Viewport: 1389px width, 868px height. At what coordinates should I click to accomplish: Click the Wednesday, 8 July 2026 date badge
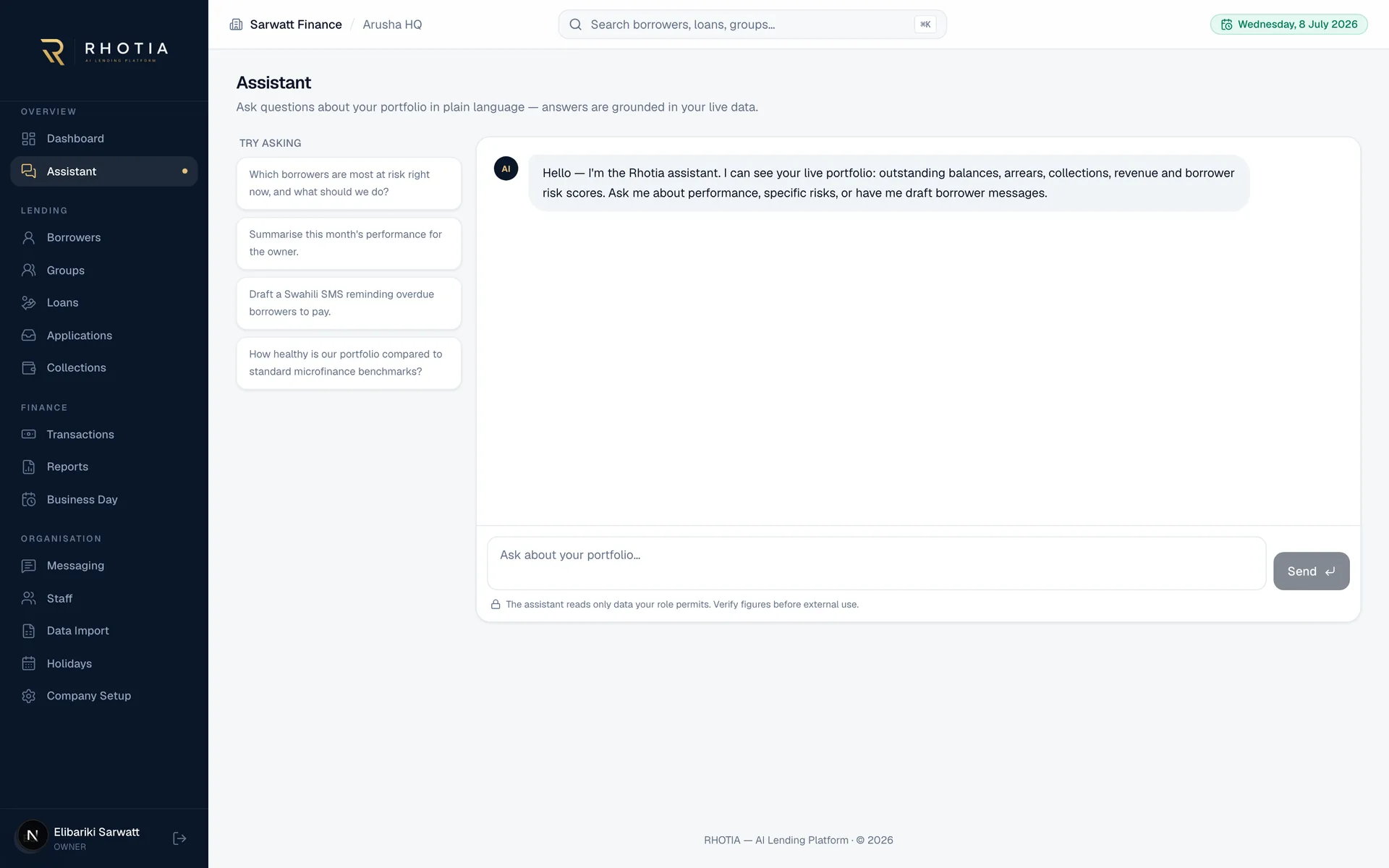click(x=1288, y=25)
